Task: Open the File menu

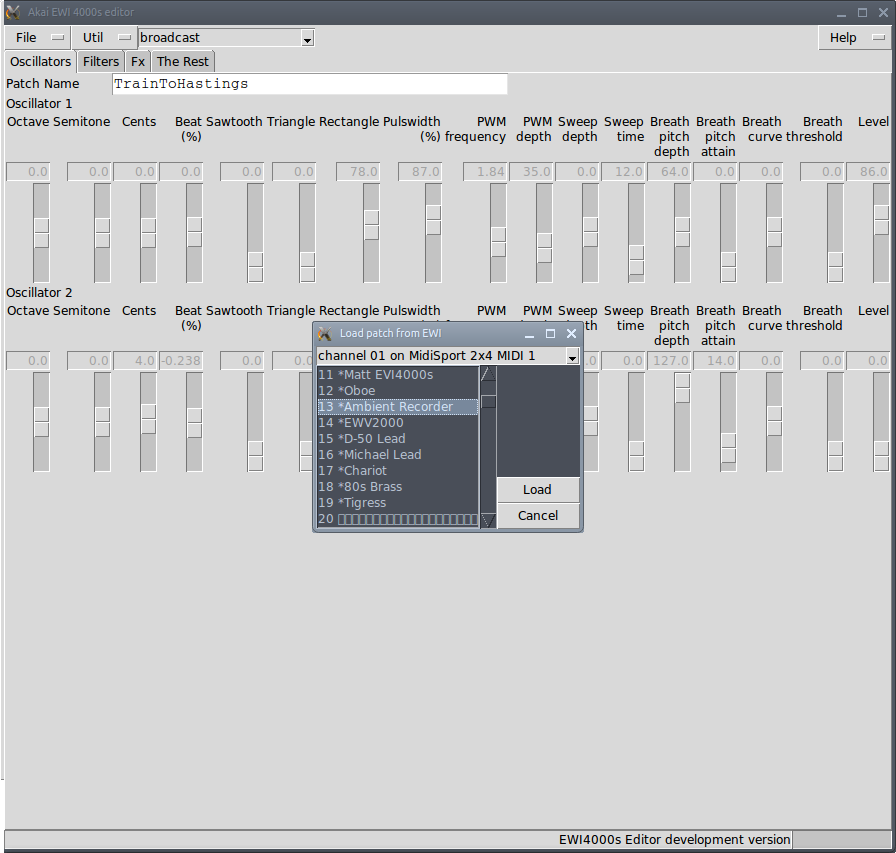Action: 38,38
